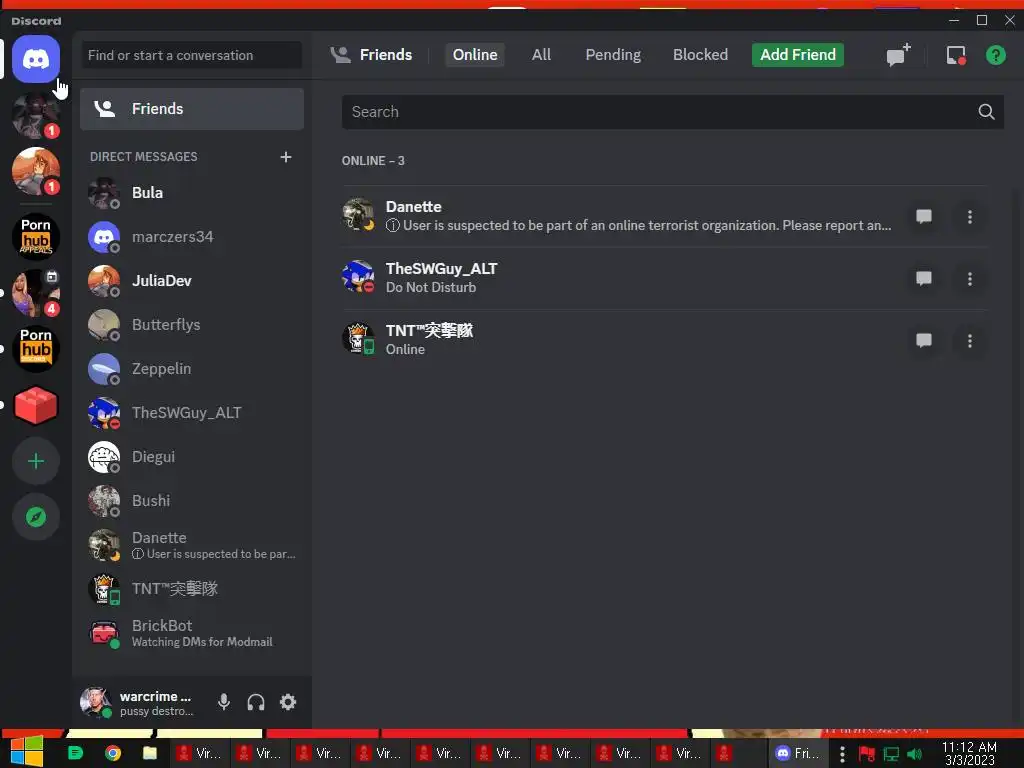1024x768 pixels.
Task: Click Find or start a conversation box
Action: 192,56
